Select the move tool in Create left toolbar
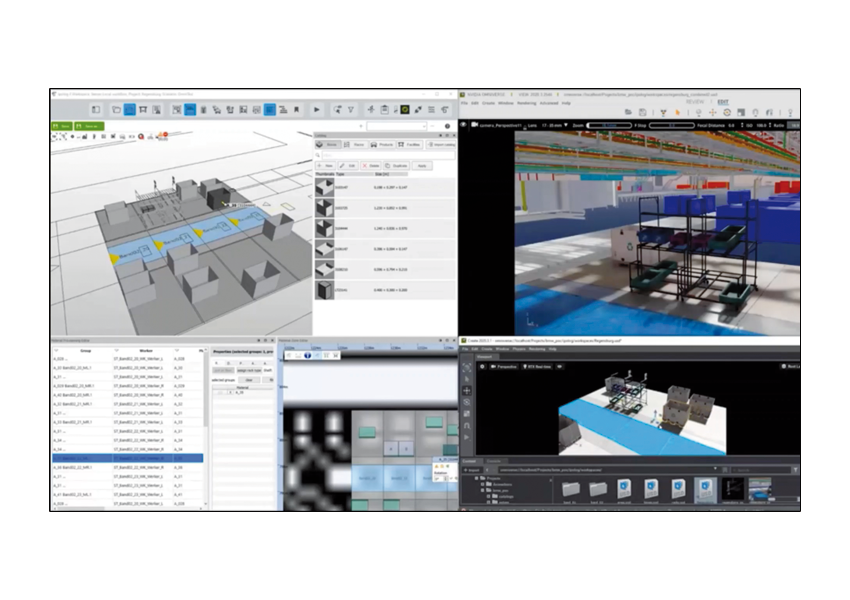 click(x=467, y=391)
